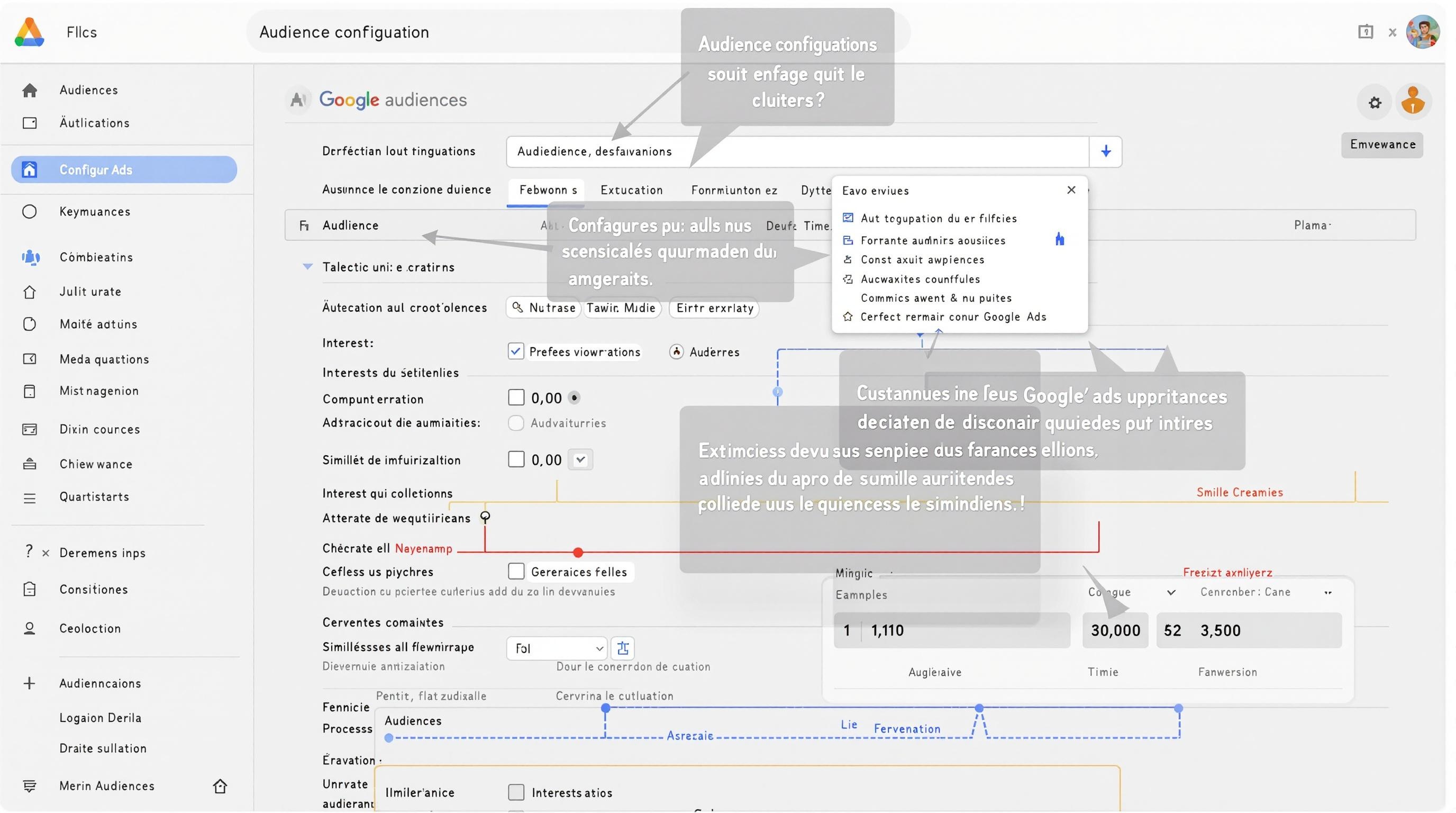Open the Draite sullation link
Image resolution: width=1456 pixels, height=813 pixels.
(103, 748)
